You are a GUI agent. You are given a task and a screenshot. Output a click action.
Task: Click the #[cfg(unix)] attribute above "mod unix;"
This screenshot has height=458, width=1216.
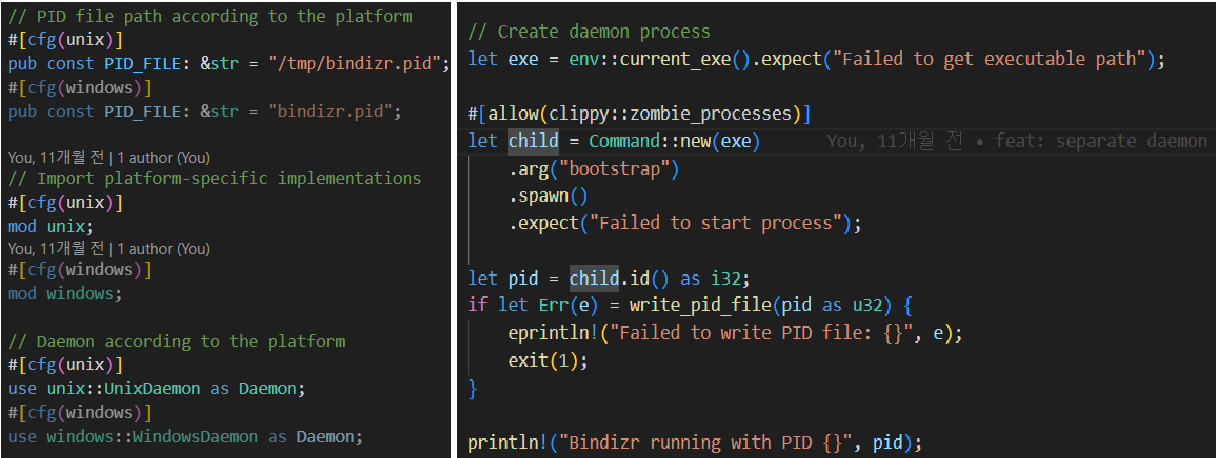coord(65,203)
